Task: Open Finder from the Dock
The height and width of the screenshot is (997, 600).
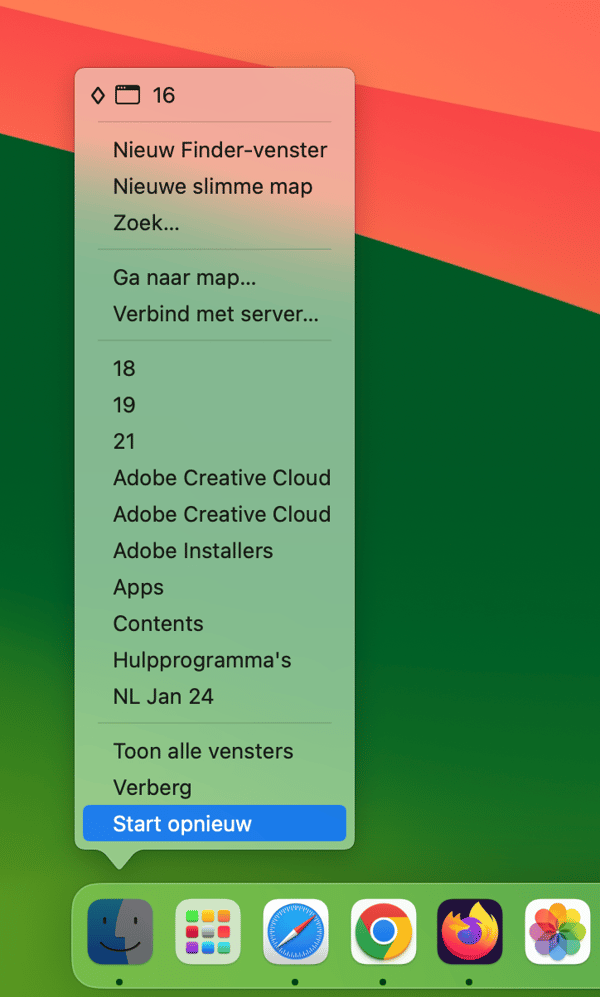Action: [x=120, y=932]
